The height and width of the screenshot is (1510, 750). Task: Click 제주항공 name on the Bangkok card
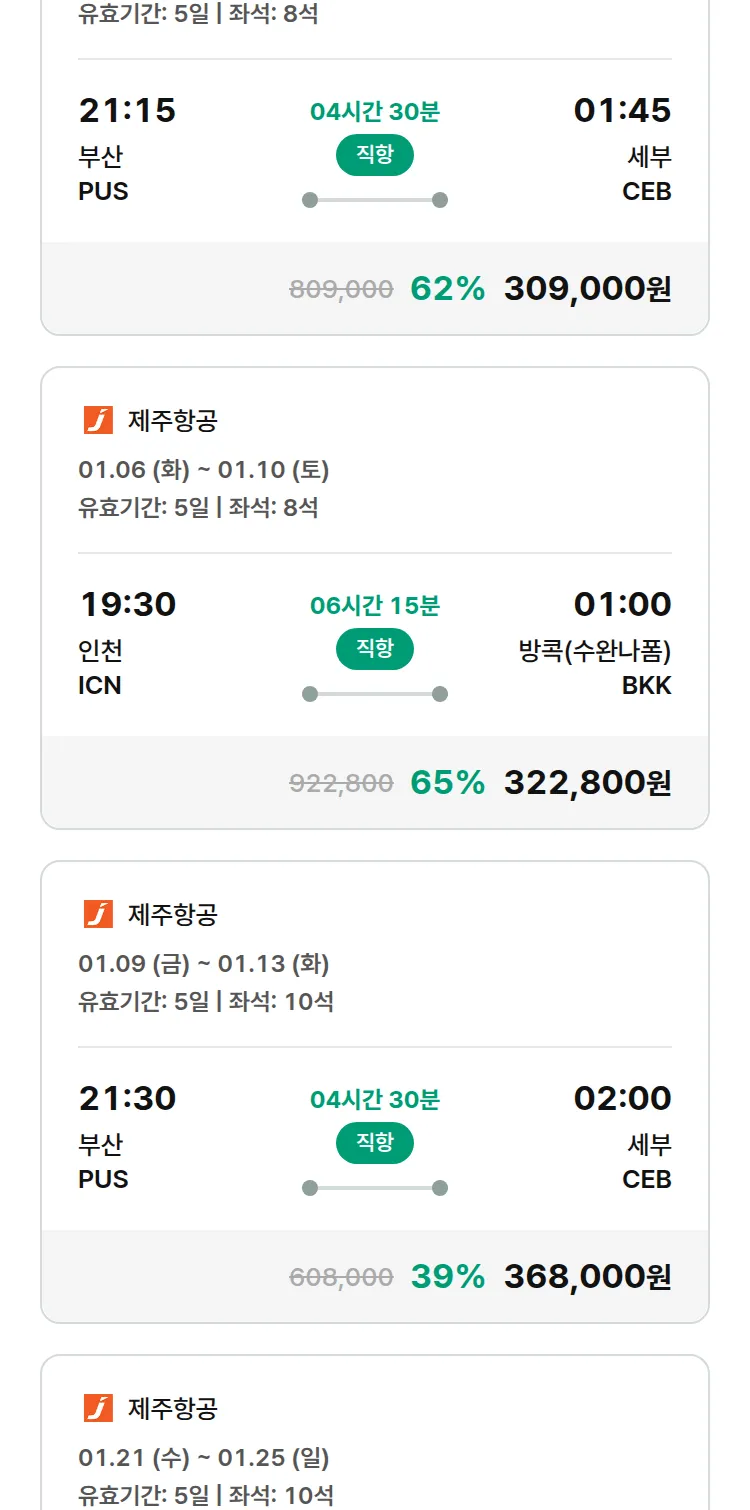coord(172,421)
